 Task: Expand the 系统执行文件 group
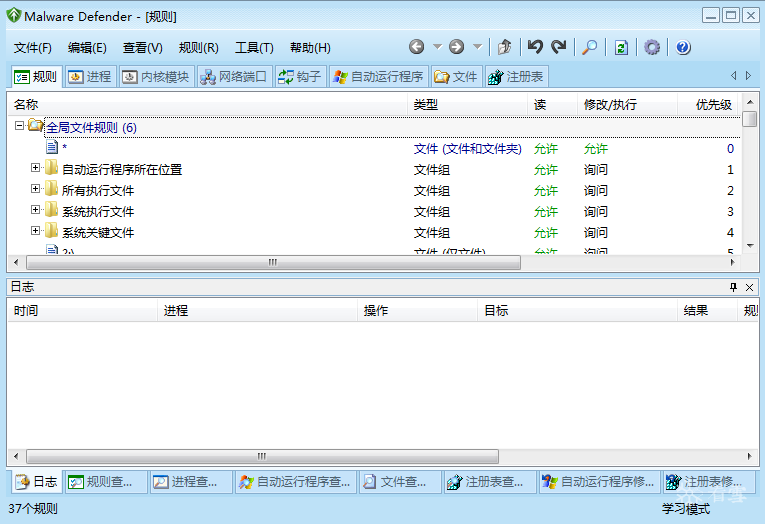click(35, 210)
